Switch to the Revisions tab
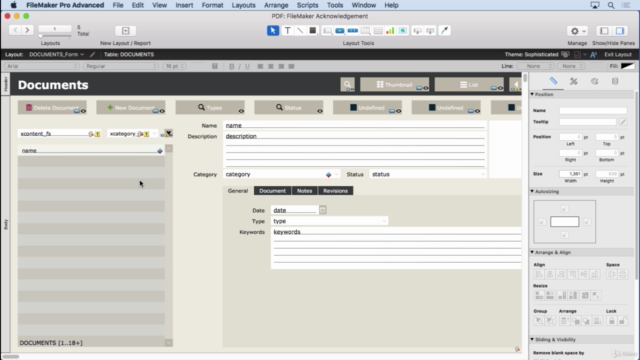The width and height of the screenshot is (640, 360). (x=336, y=191)
